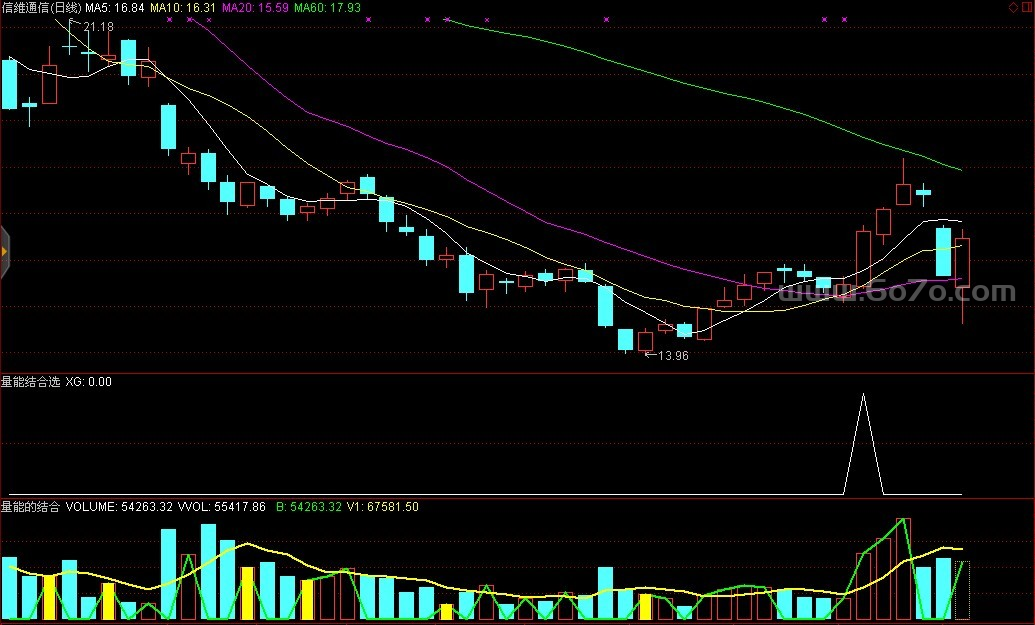Click the MA5: 16.84 label
This screenshot has width=1035, height=625.
point(115,8)
